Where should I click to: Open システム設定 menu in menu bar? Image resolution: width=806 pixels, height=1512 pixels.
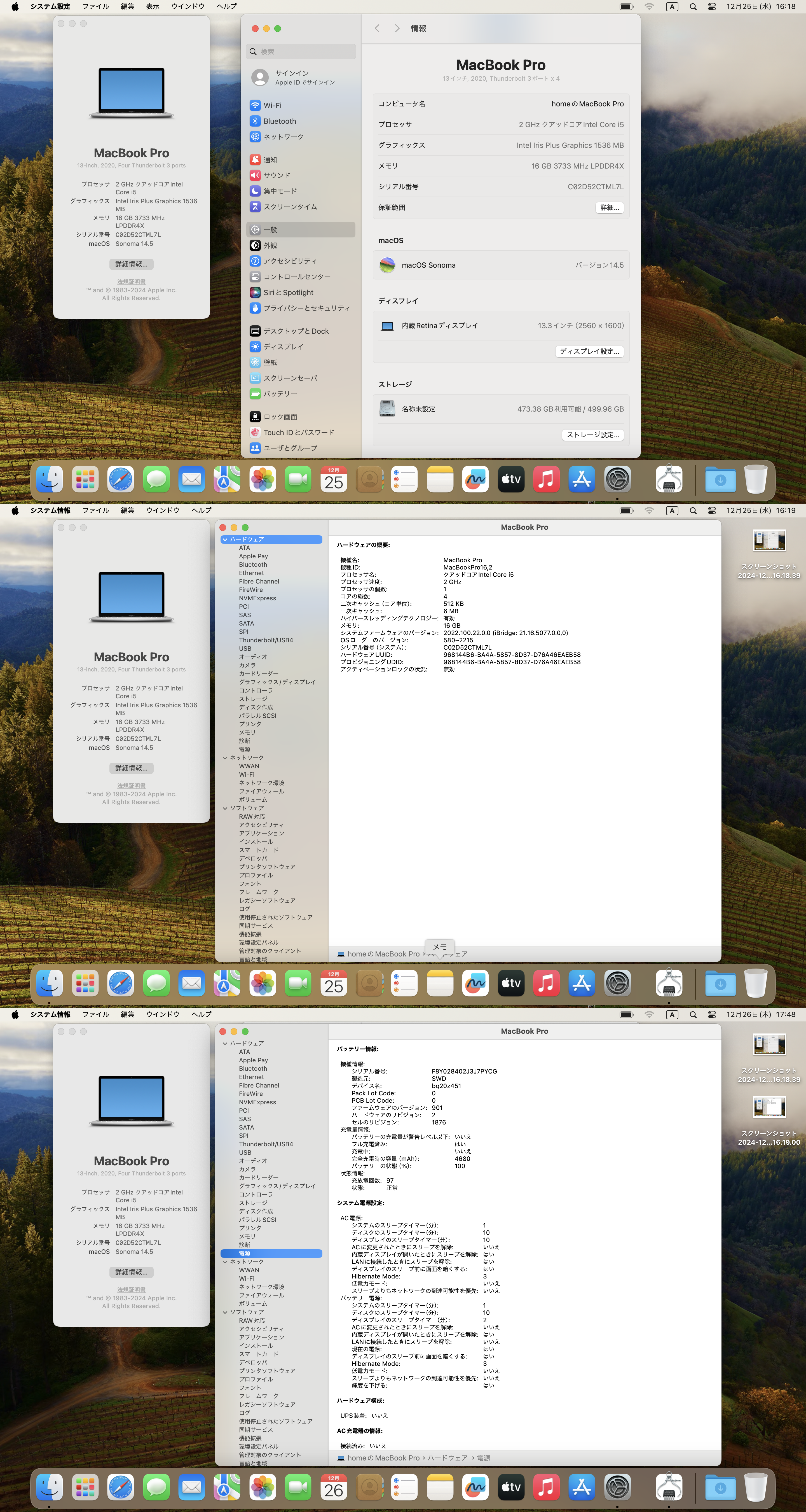[x=50, y=6]
